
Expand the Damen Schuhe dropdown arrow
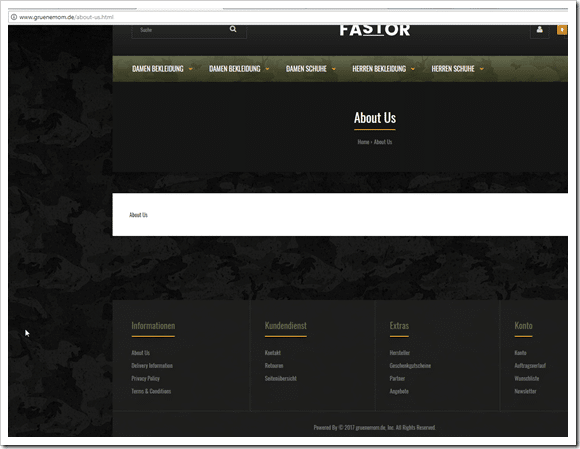(x=334, y=69)
